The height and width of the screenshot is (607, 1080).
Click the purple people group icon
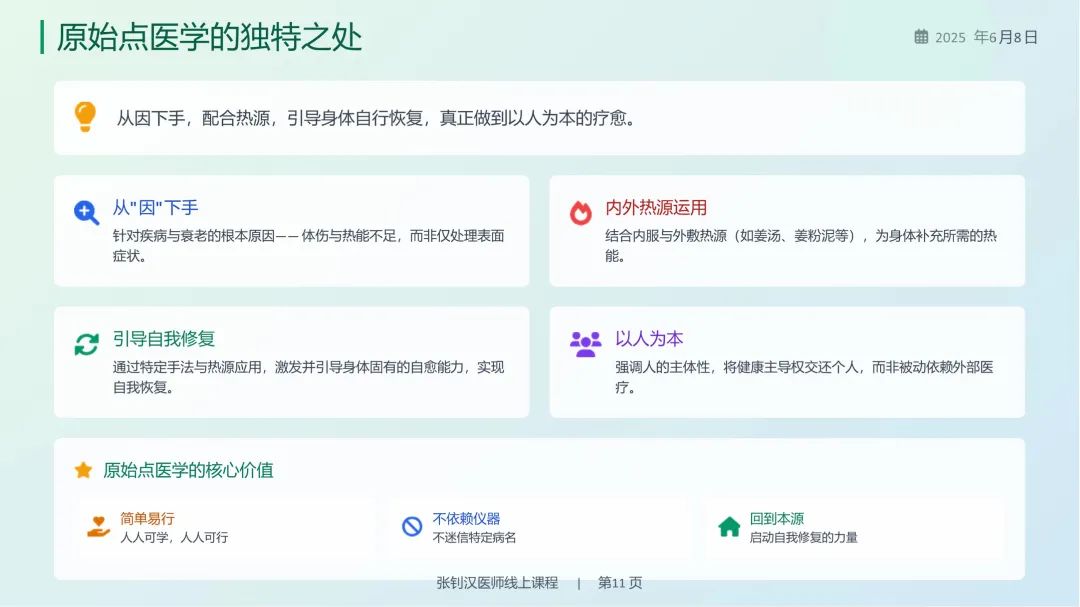tap(585, 344)
